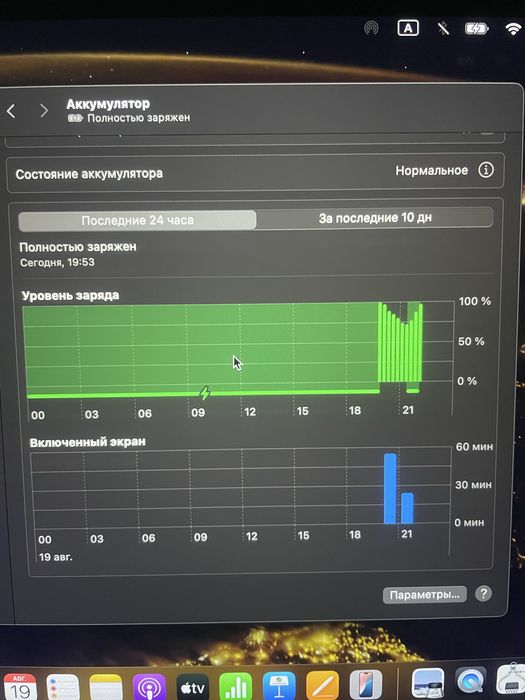Select the Последние 24 часа tab
This screenshot has width=525, height=700.
(x=138, y=220)
